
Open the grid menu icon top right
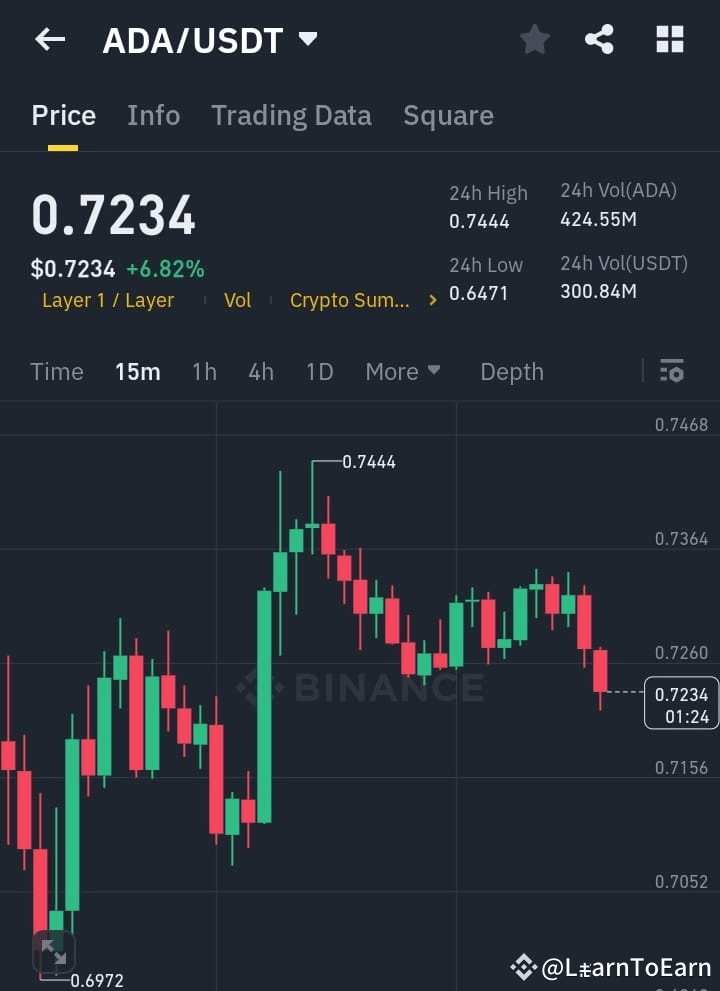coord(668,39)
